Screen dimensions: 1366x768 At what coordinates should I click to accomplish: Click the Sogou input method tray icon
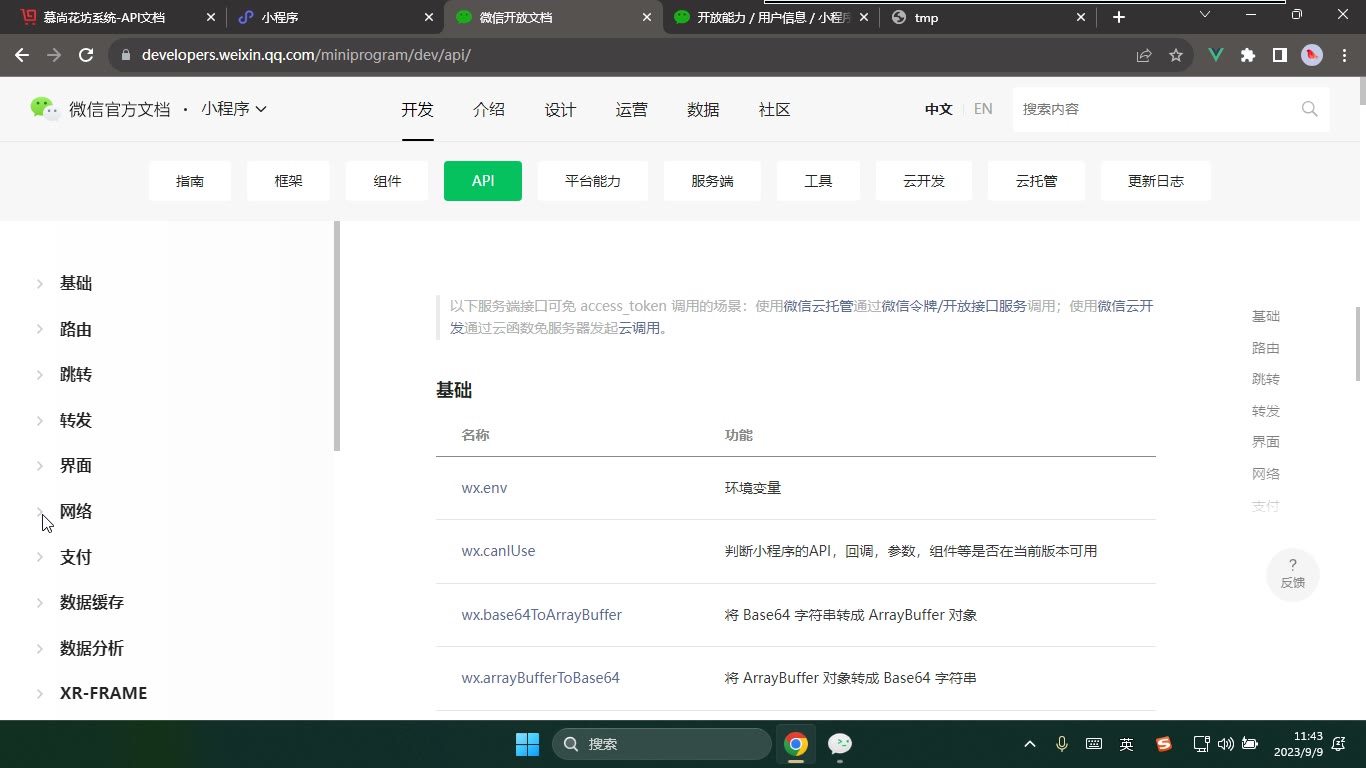pos(1164,744)
